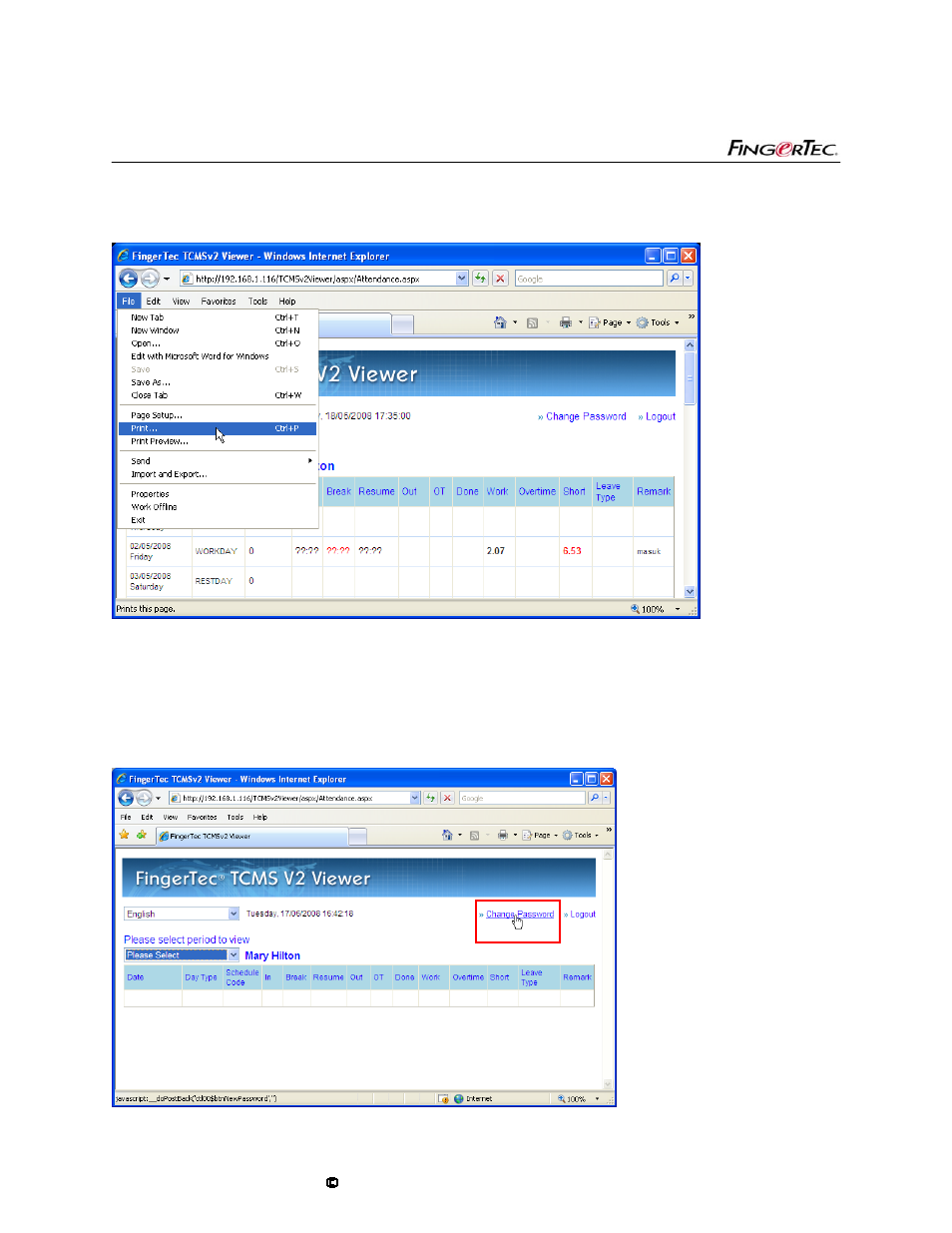Click Change Password link in lower window
The image size is (952, 1233).
[x=520, y=914]
